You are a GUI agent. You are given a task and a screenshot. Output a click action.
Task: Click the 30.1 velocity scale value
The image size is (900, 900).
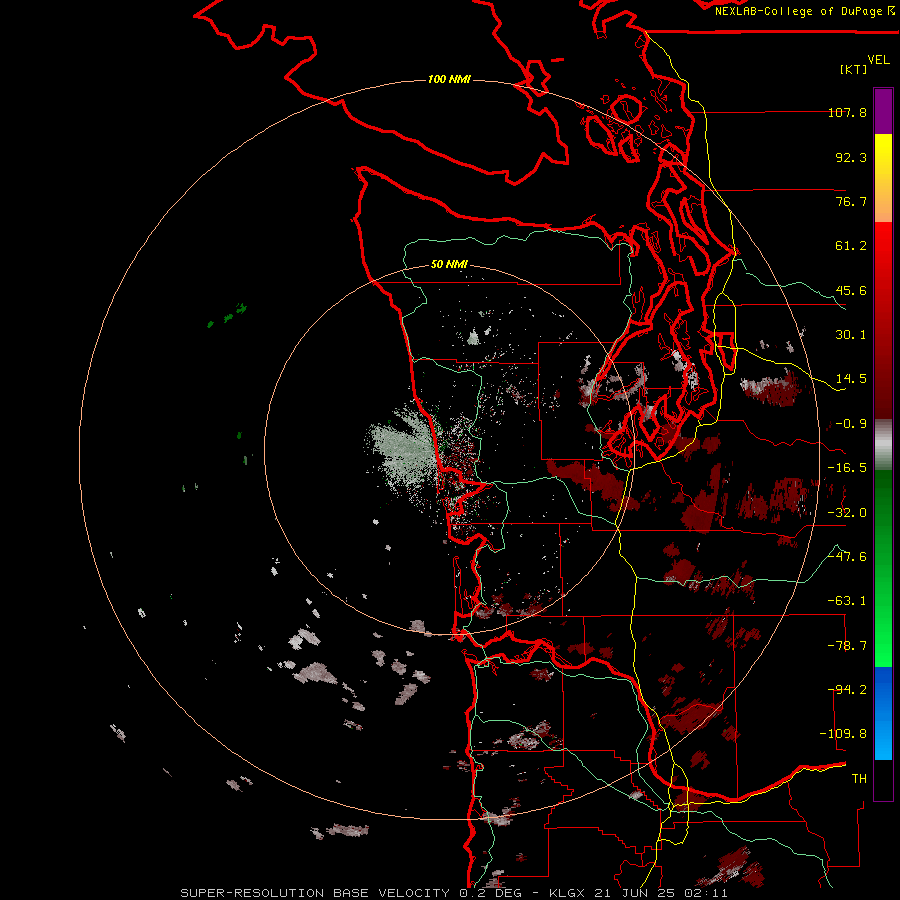point(851,335)
